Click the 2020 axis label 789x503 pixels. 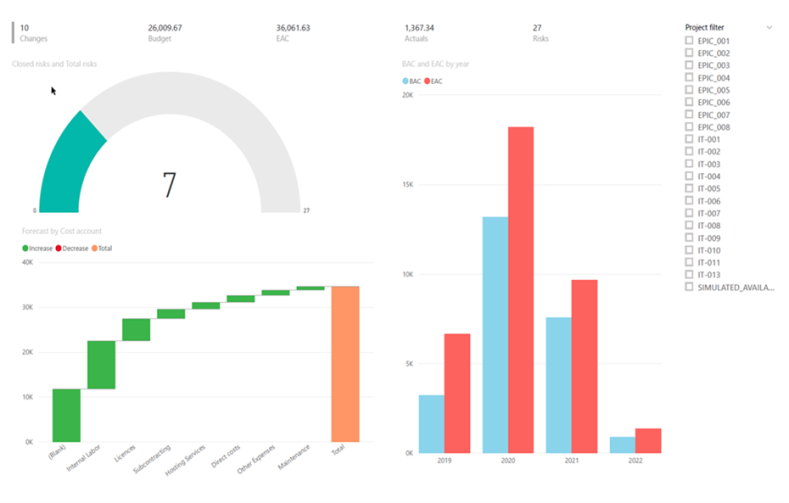pos(508,460)
